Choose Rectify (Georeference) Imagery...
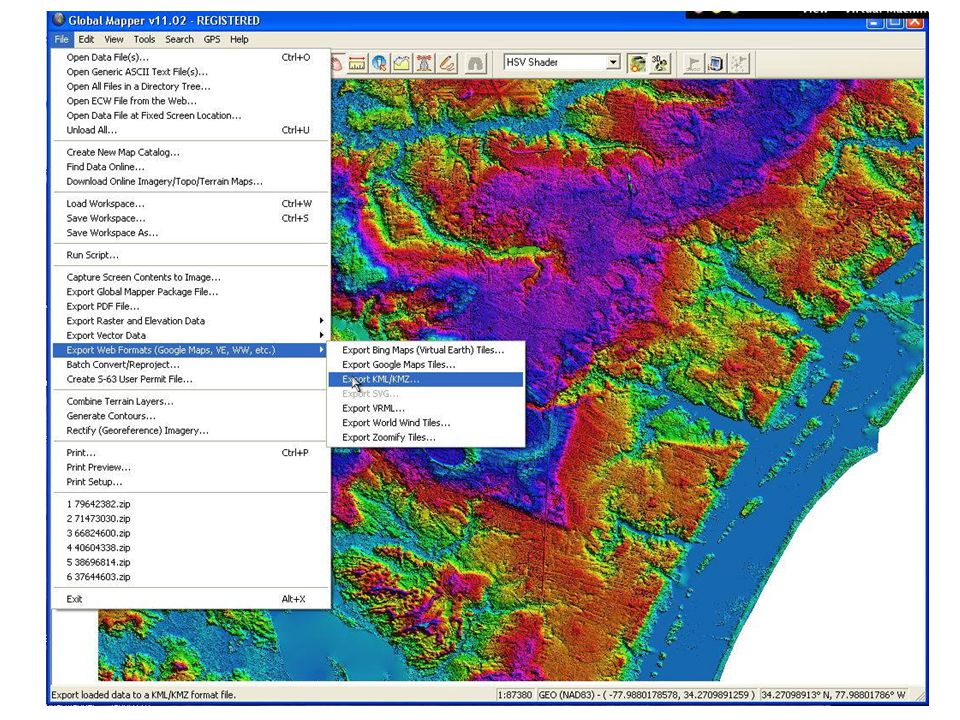The width and height of the screenshot is (960, 720). [x=190, y=430]
